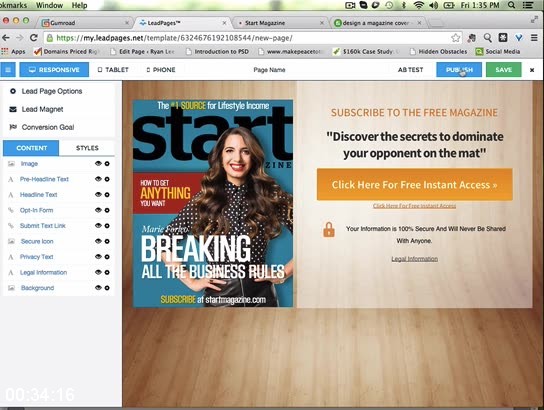Toggle visibility eye for Opt-In Form
Viewport: 544px width, 410px height.
[98, 210]
